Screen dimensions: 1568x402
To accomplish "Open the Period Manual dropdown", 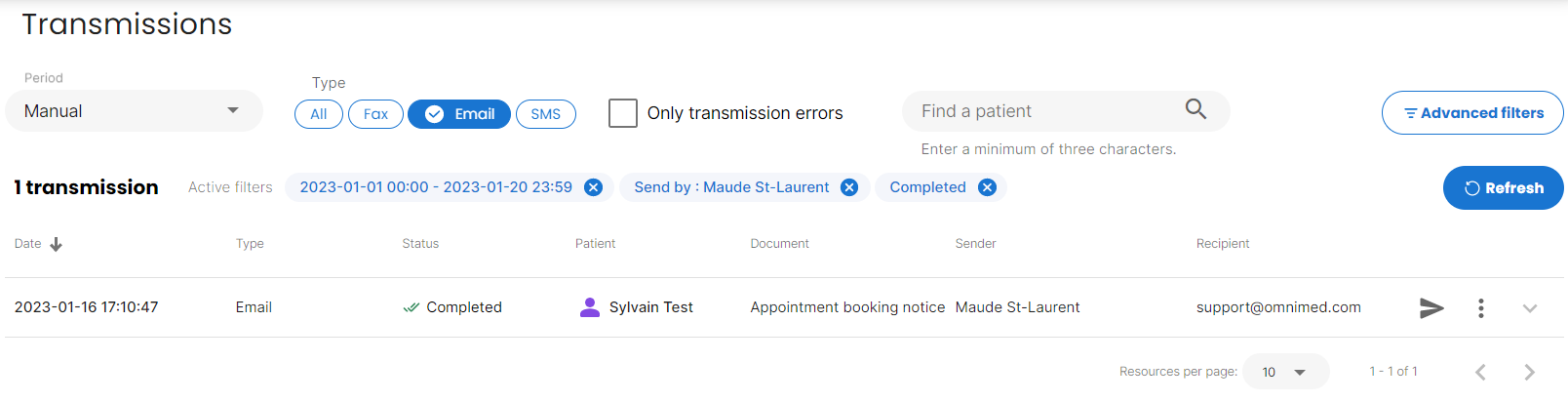I will [x=135, y=111].
